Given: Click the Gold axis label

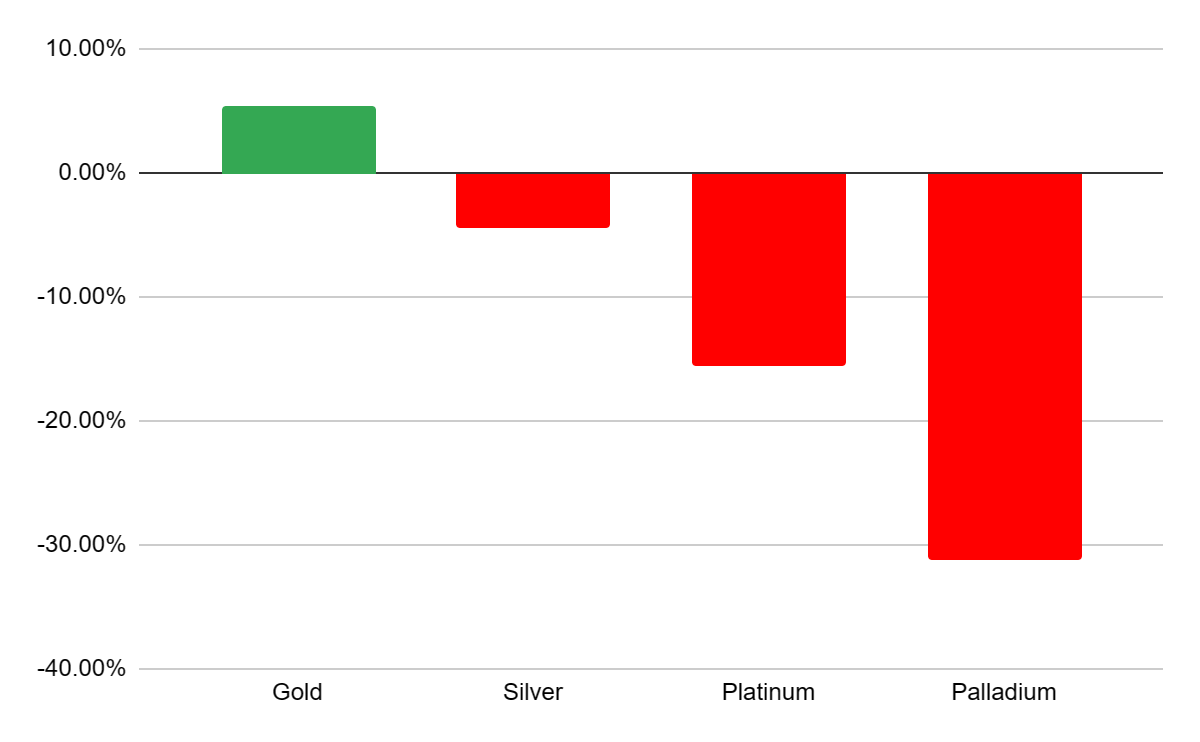Looking at the screenshot, I should [x=297, y=692].
